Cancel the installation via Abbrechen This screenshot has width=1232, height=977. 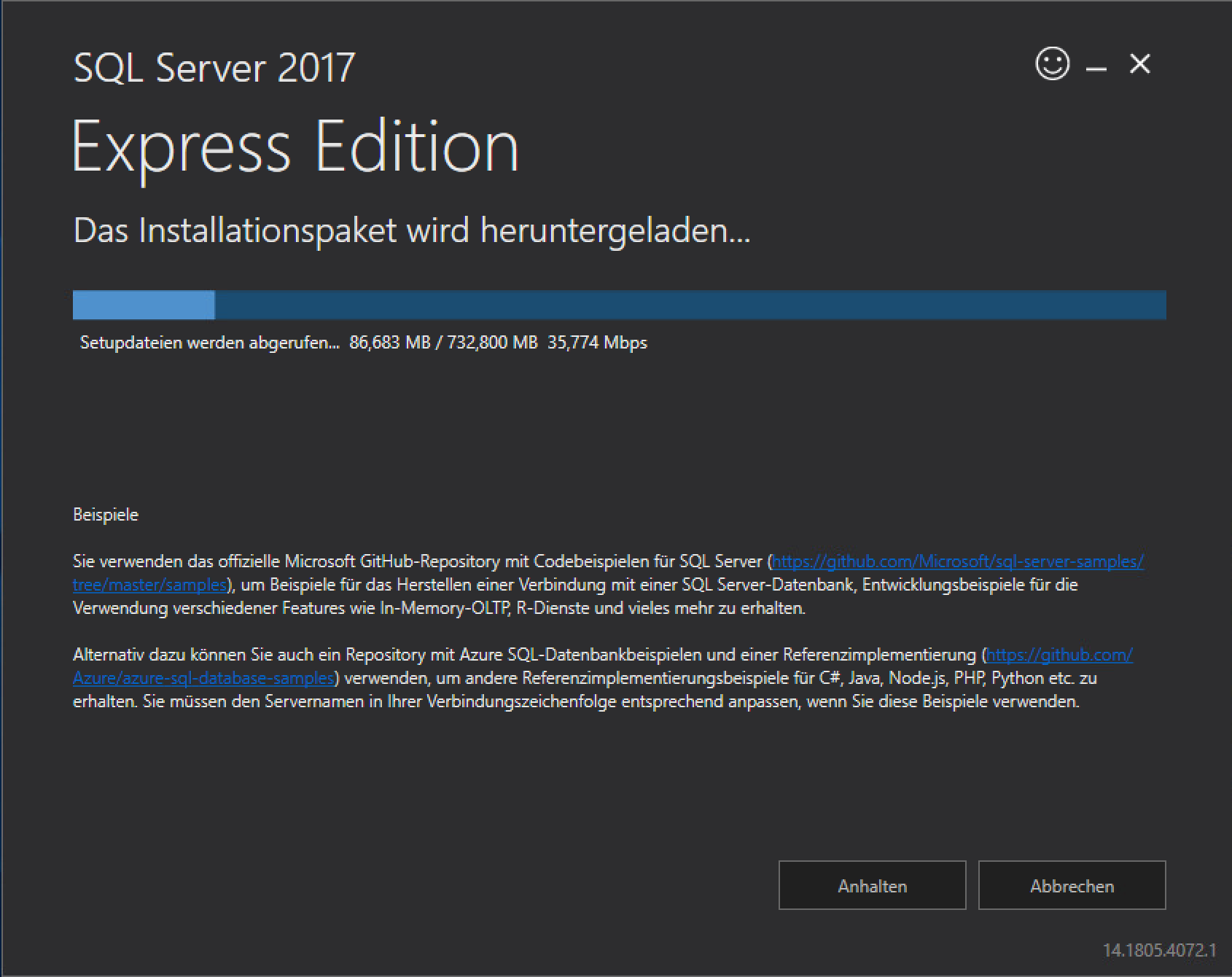(1072, 886)
